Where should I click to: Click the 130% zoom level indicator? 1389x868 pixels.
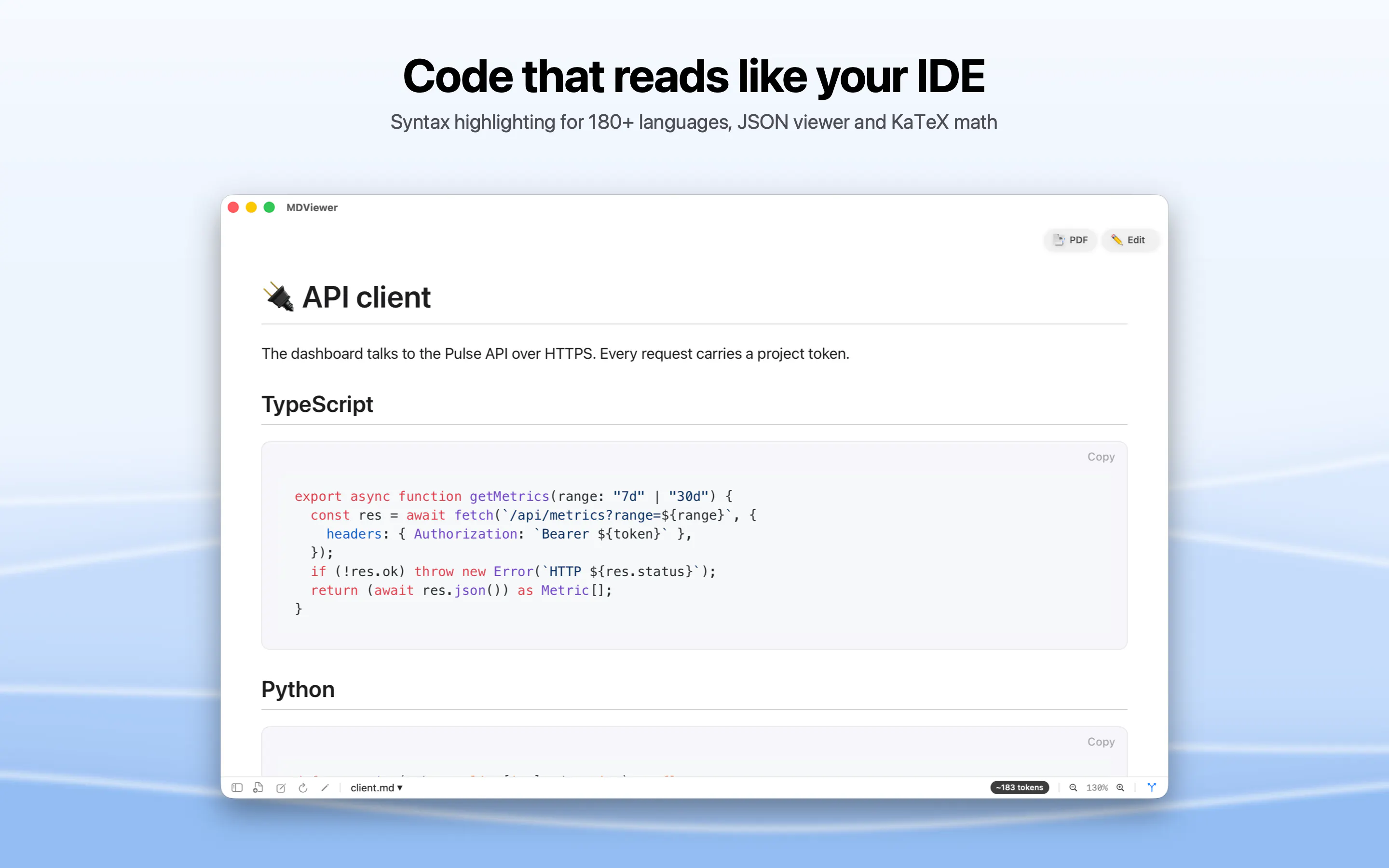tap(1096, 787)
